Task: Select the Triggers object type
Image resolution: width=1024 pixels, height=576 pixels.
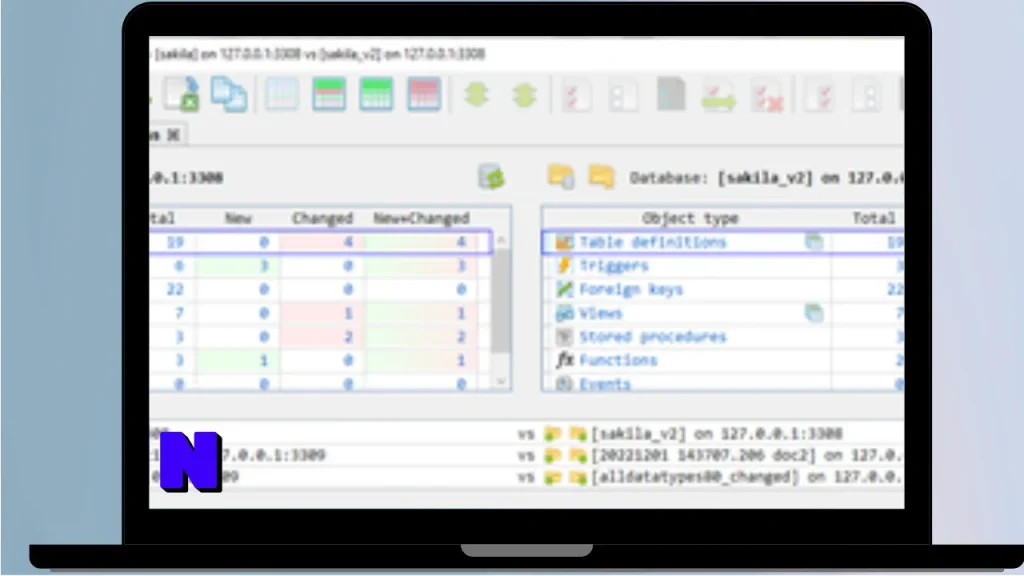Action: pos(614,266)
